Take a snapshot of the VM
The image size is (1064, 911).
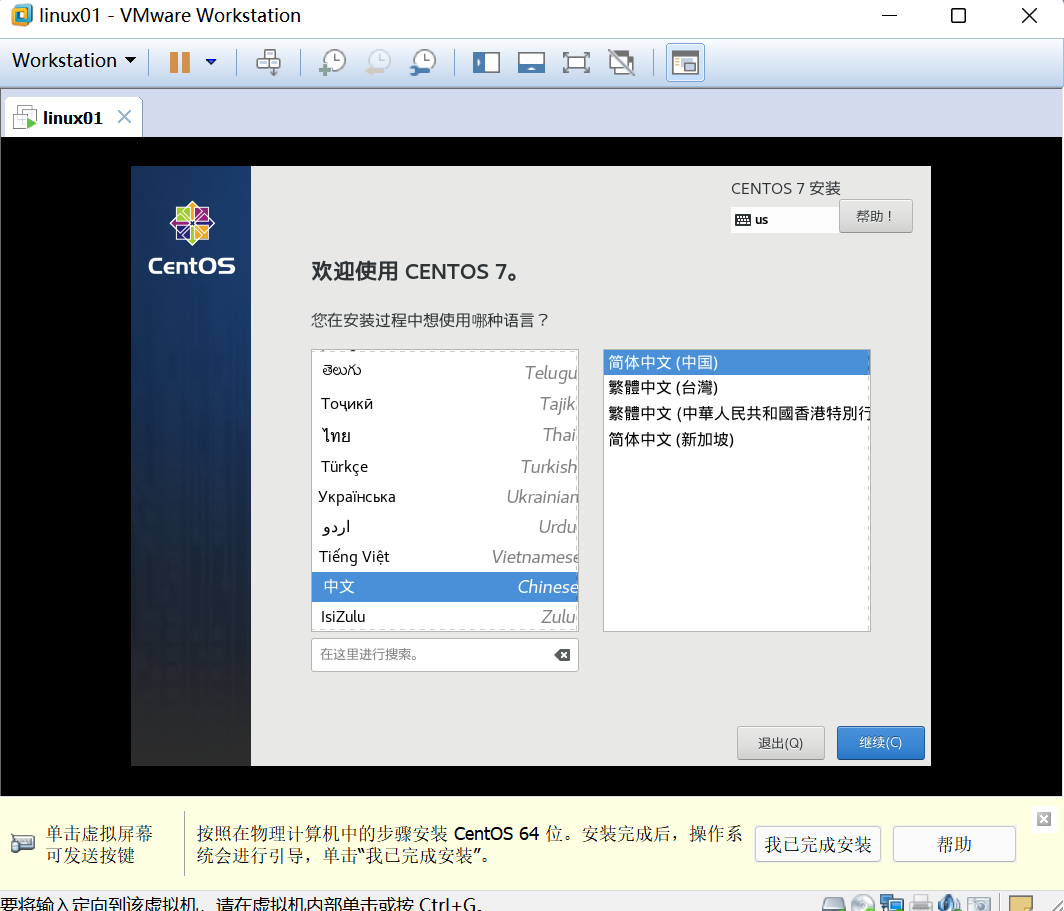pos(332,62)
